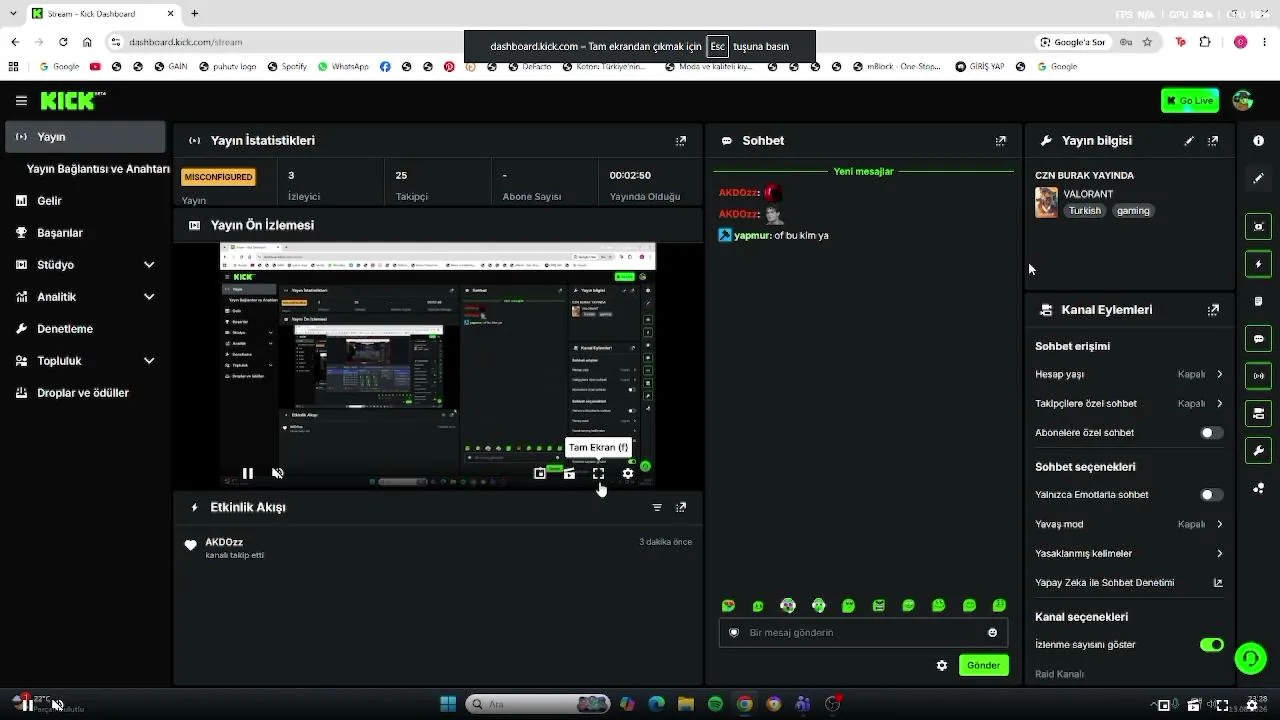Image resolution: width=1280 pixels, height=720 pixels.
Task: Open the Etkinlik Akışı filter icon
Action: click(657, 507)
